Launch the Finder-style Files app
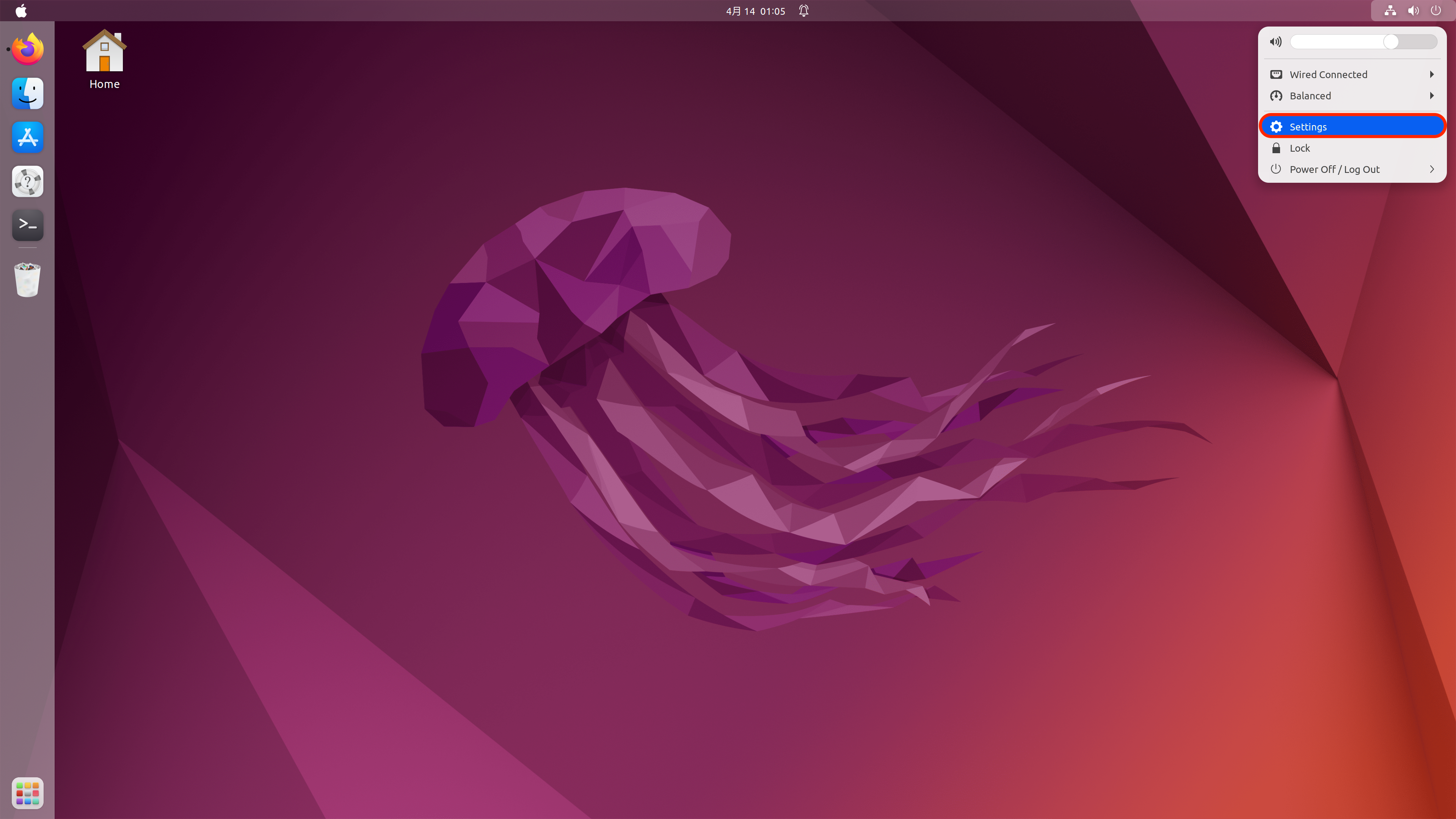The height and width of the screenshot is (819, 1456). pos(28,93)
